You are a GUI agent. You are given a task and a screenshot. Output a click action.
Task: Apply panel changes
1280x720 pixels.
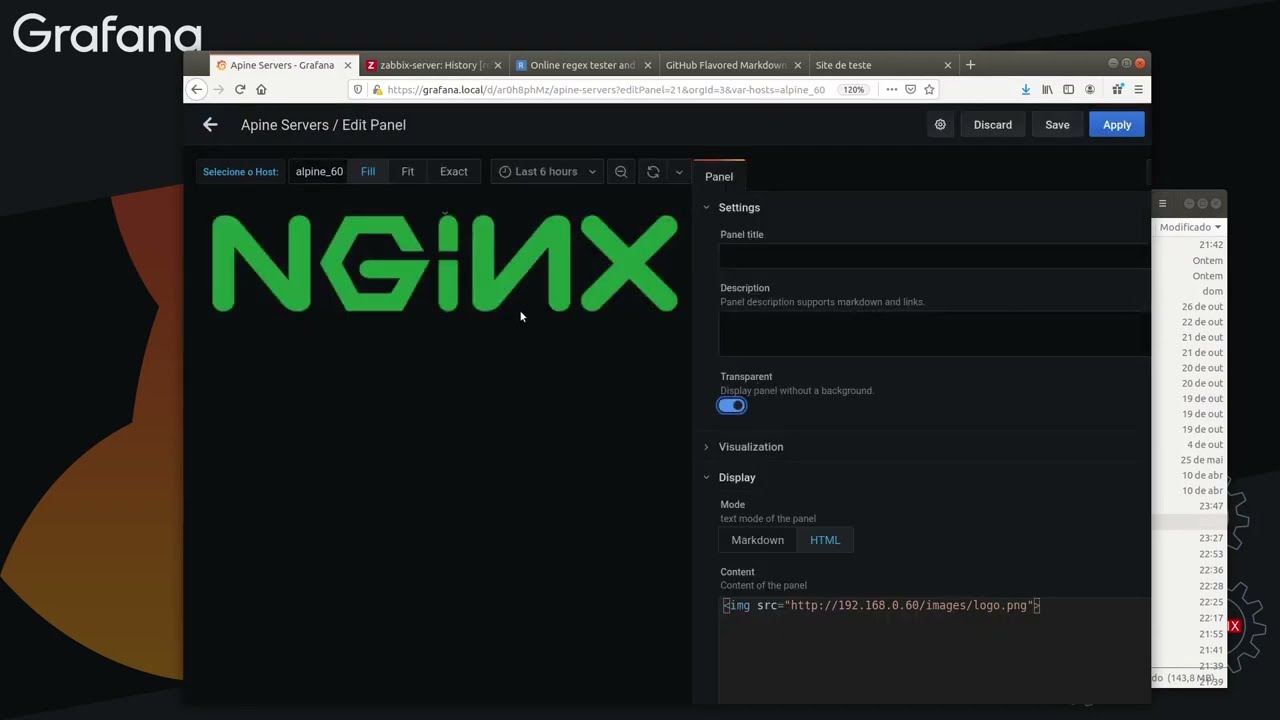[x=1117, y=125]
